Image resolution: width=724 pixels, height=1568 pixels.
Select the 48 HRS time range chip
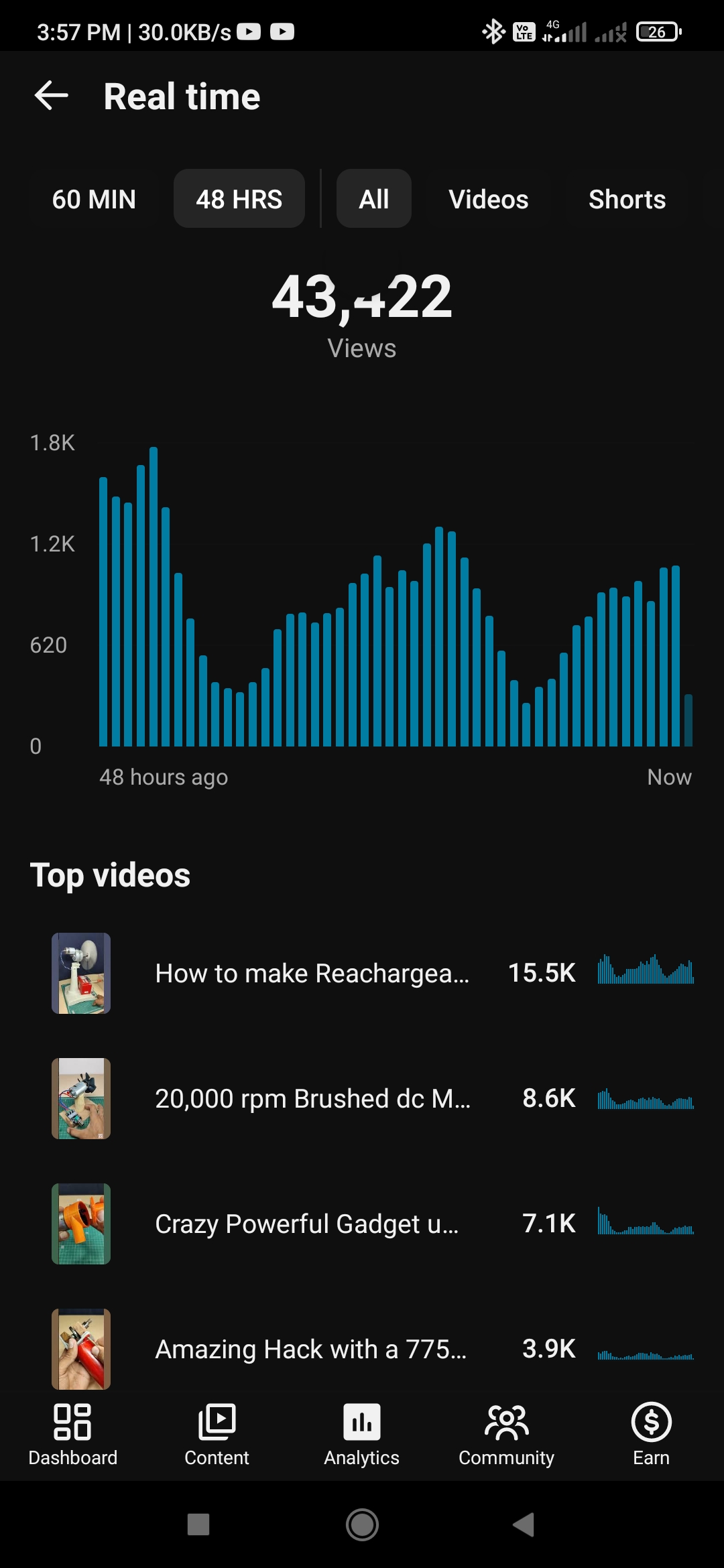(239, 199)
